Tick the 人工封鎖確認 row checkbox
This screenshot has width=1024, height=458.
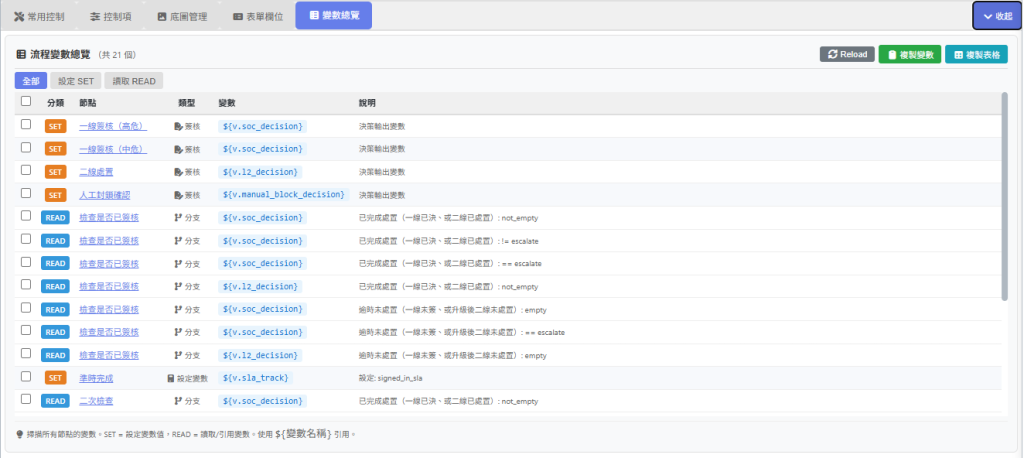26,193
